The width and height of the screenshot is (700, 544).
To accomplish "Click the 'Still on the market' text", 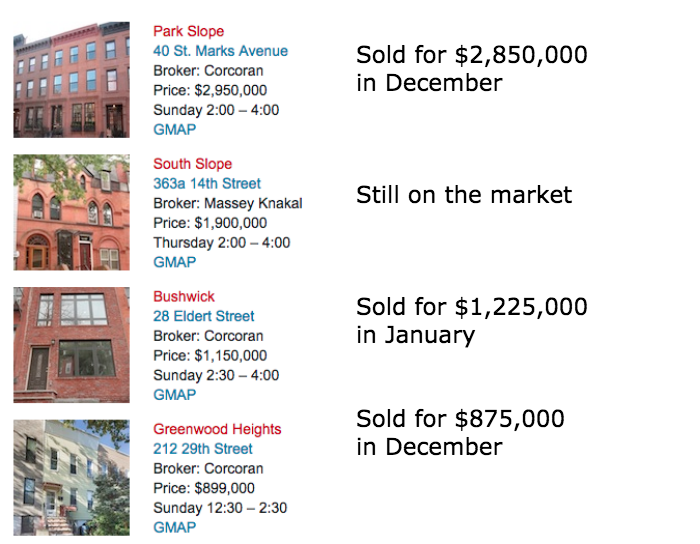I will pyautogui.click(x=464, y=195).
